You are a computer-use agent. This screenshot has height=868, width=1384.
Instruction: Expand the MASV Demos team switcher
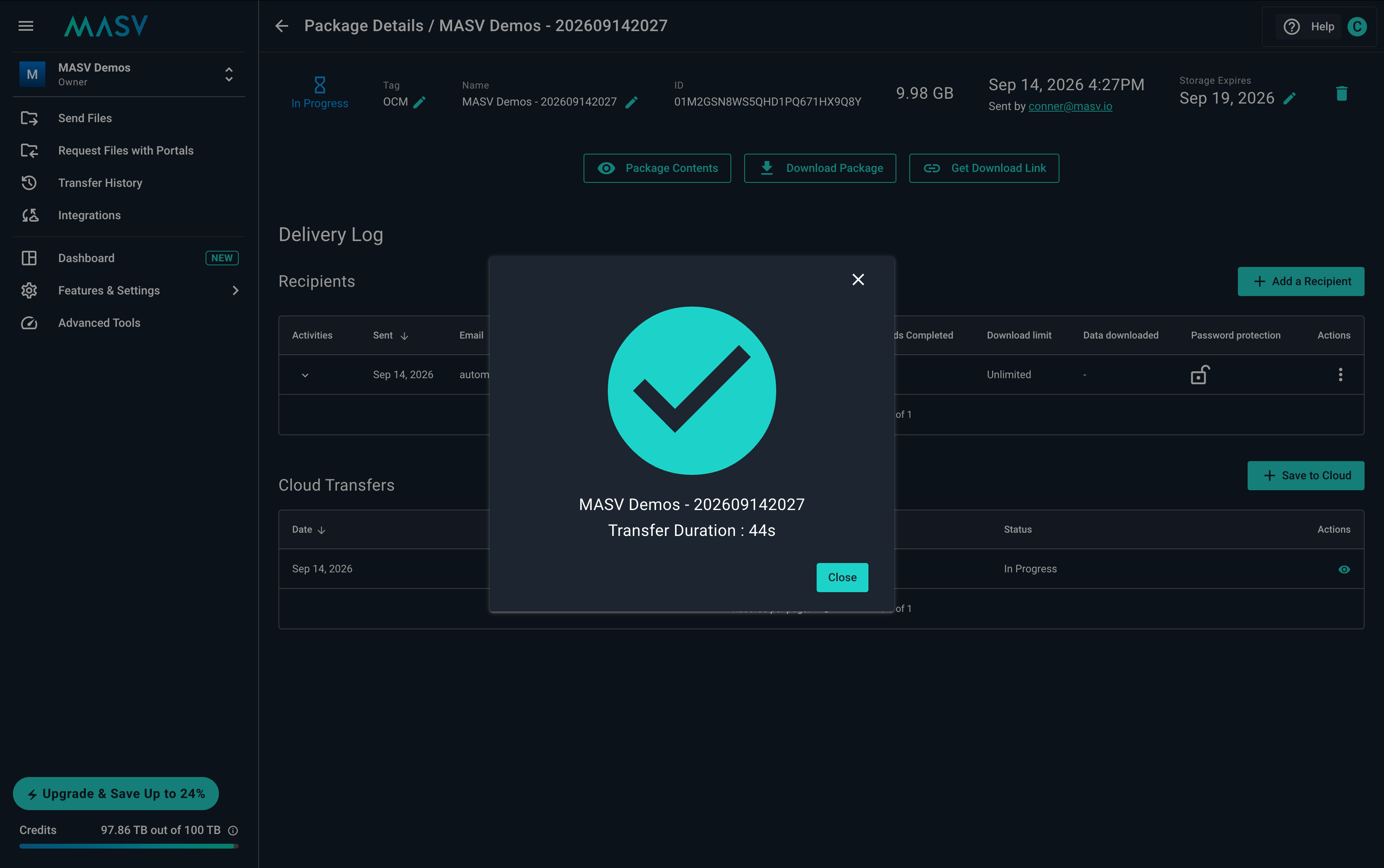pyautogui.click(x=229, y=75)
